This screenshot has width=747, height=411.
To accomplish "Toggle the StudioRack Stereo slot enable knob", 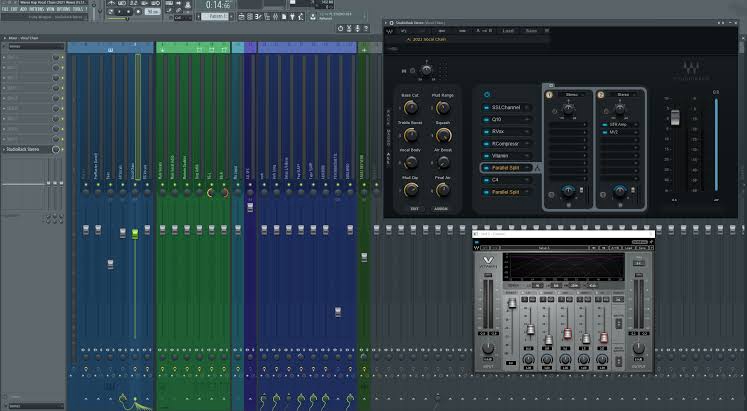I will coord(56,150).
